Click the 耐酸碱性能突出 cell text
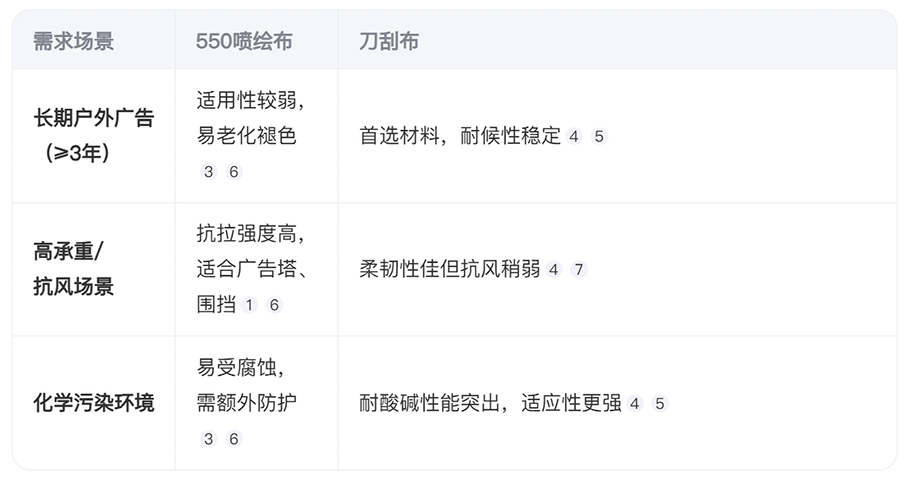The width and height of the screenshot is (907, 478). (x=430, y=403)
